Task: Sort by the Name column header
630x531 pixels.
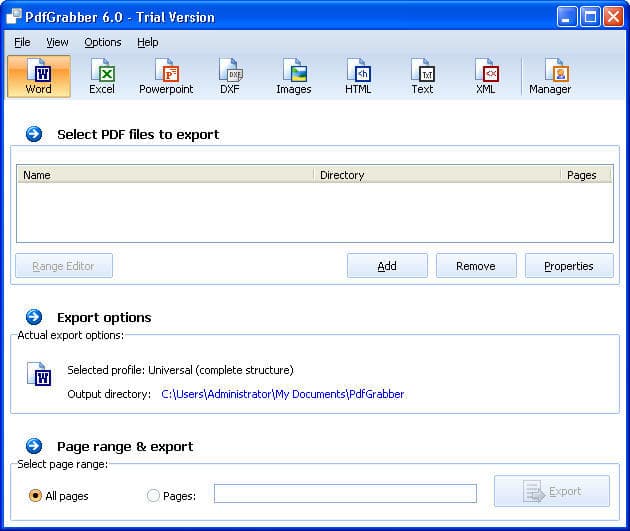Action: (165, 175)
